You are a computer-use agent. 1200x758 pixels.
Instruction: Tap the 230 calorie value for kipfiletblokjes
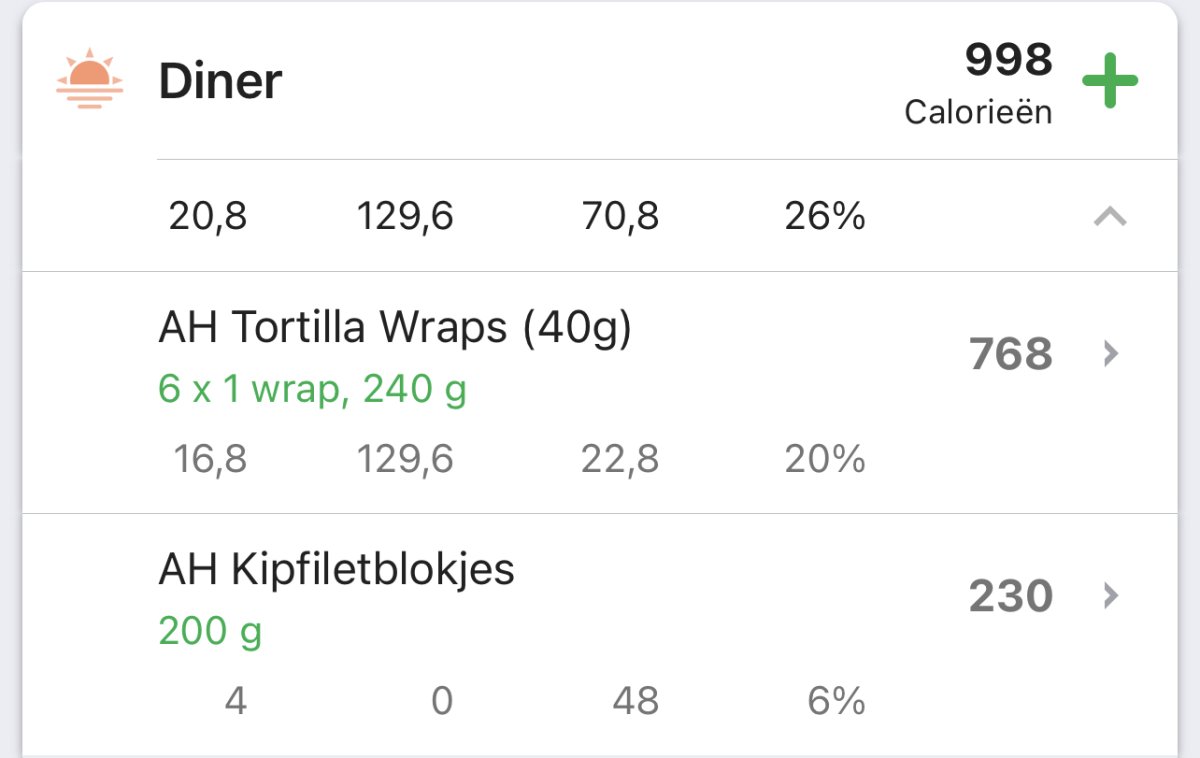[x=1010, y=597]
